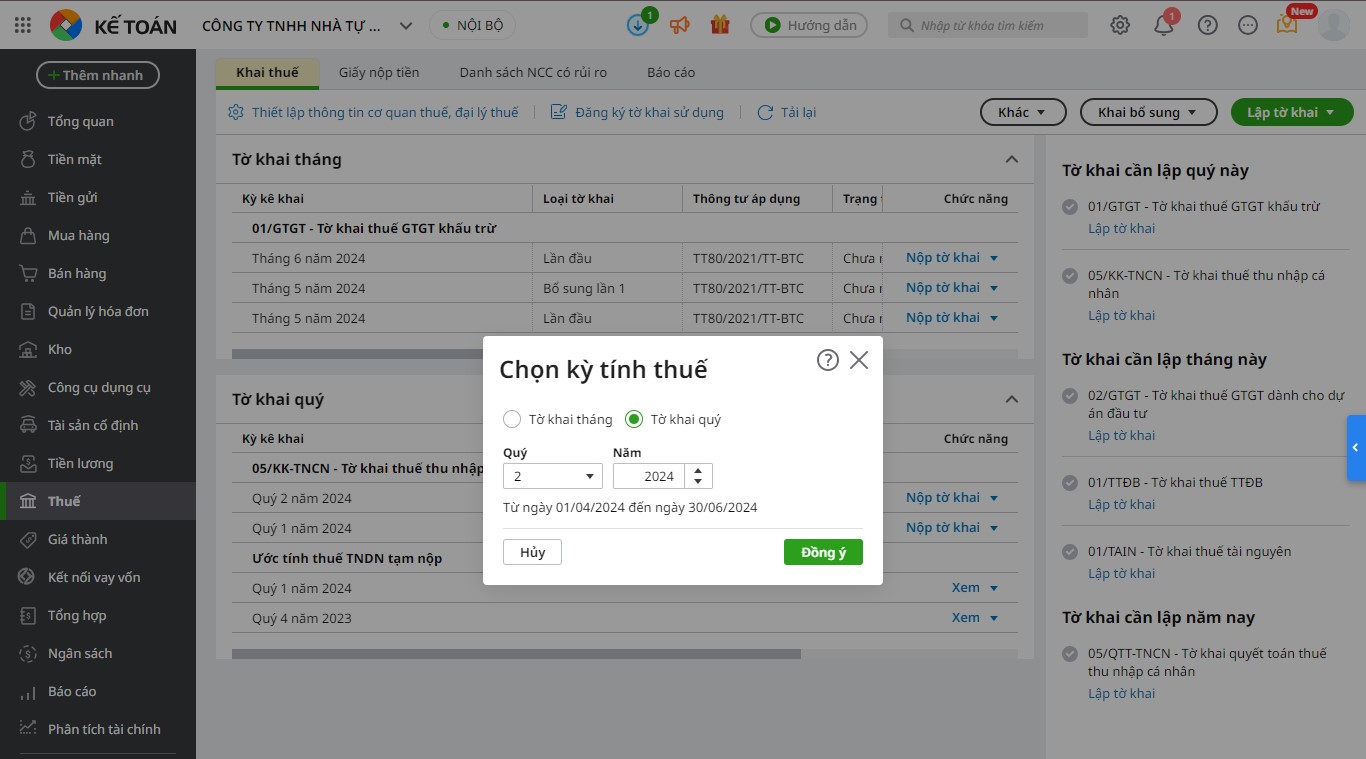The height and width of the screenshot is (759, 1366).
Task: Click the Tải lại reload link
Action: [x=787, y=112]
